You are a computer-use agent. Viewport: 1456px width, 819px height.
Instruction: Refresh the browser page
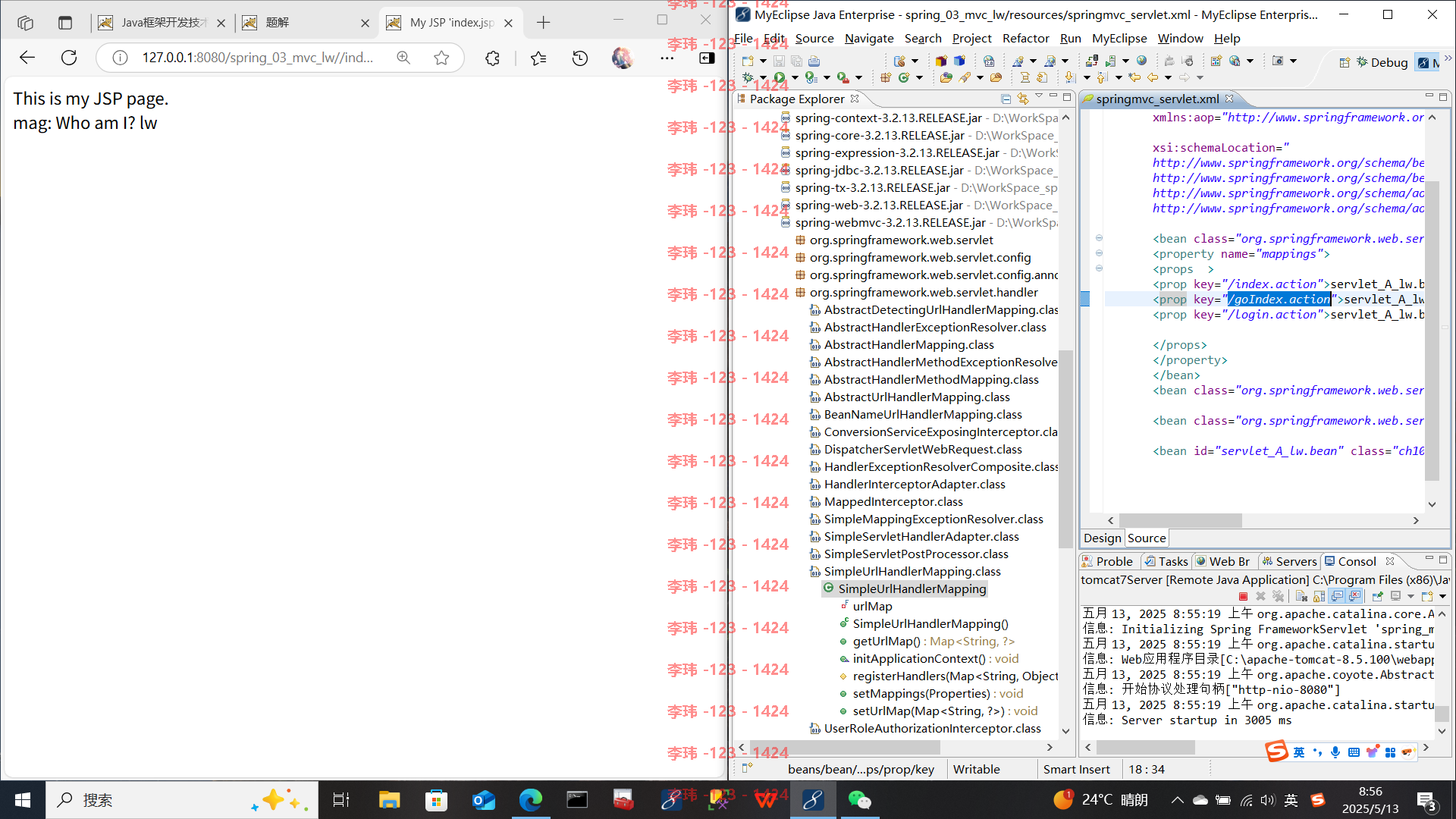click(69, 58)
